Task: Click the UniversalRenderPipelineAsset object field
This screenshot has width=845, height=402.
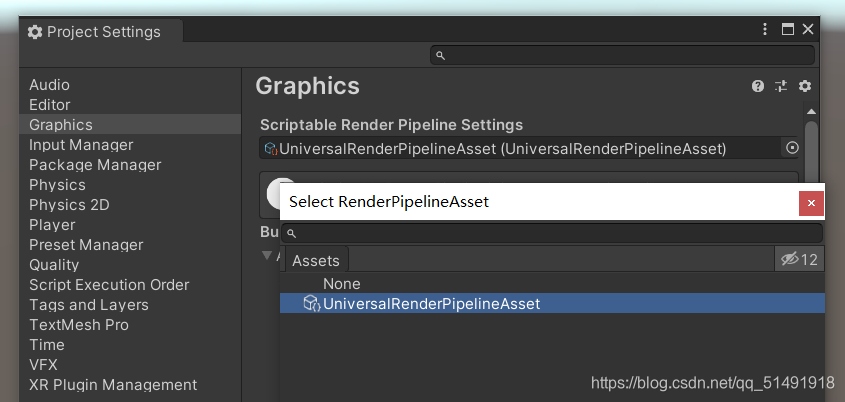Action: point(520,148)
